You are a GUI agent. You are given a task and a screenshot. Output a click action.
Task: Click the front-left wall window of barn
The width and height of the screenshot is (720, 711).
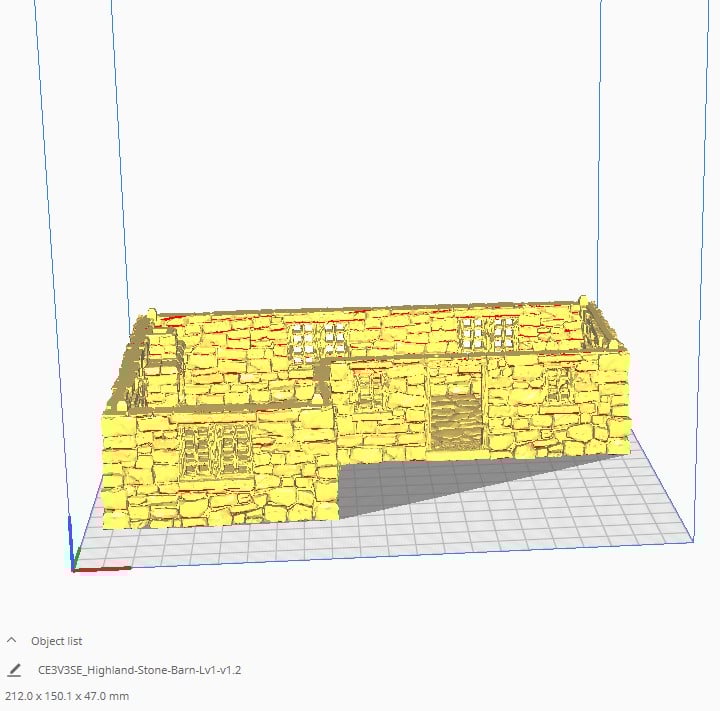tap(215, 450)
